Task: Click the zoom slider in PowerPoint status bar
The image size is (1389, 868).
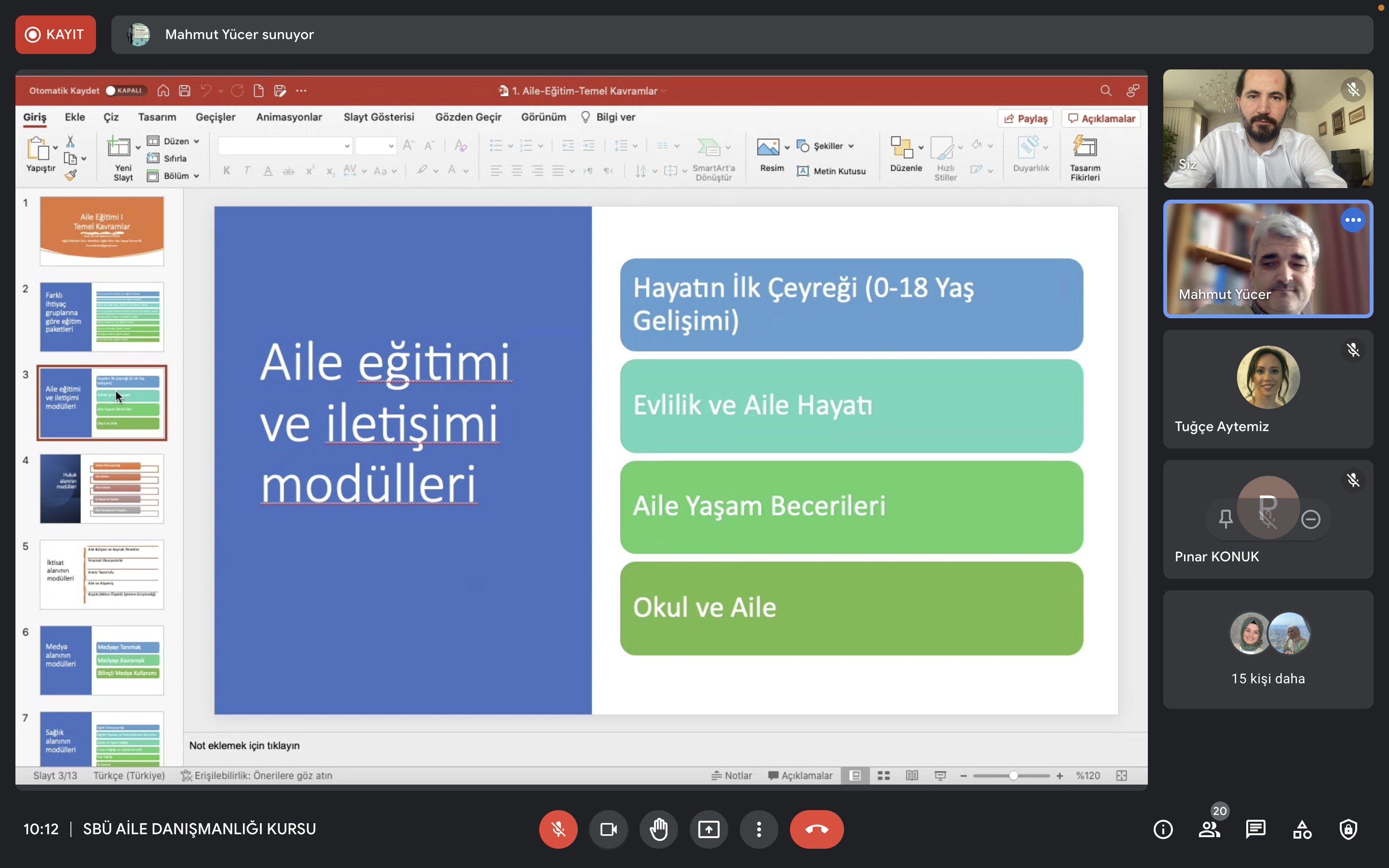Action: pos(1013,775)
